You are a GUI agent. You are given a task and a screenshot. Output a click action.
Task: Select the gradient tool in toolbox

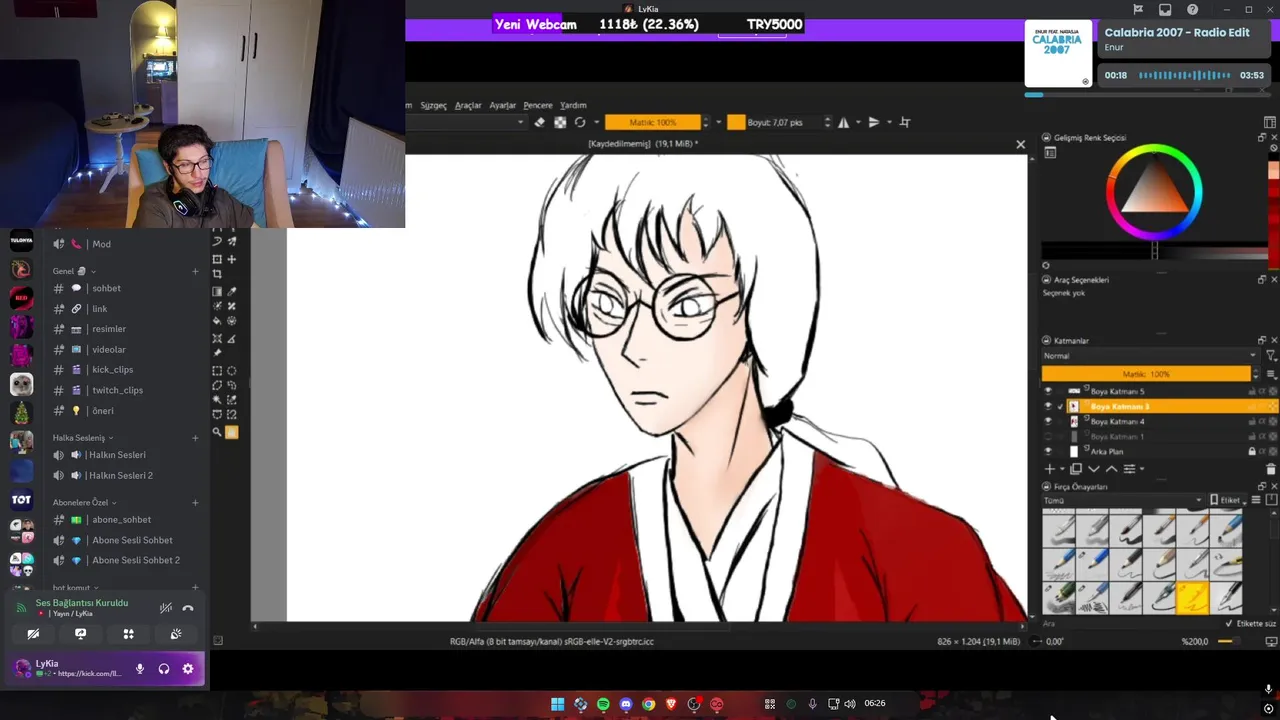tap(217, 291)
